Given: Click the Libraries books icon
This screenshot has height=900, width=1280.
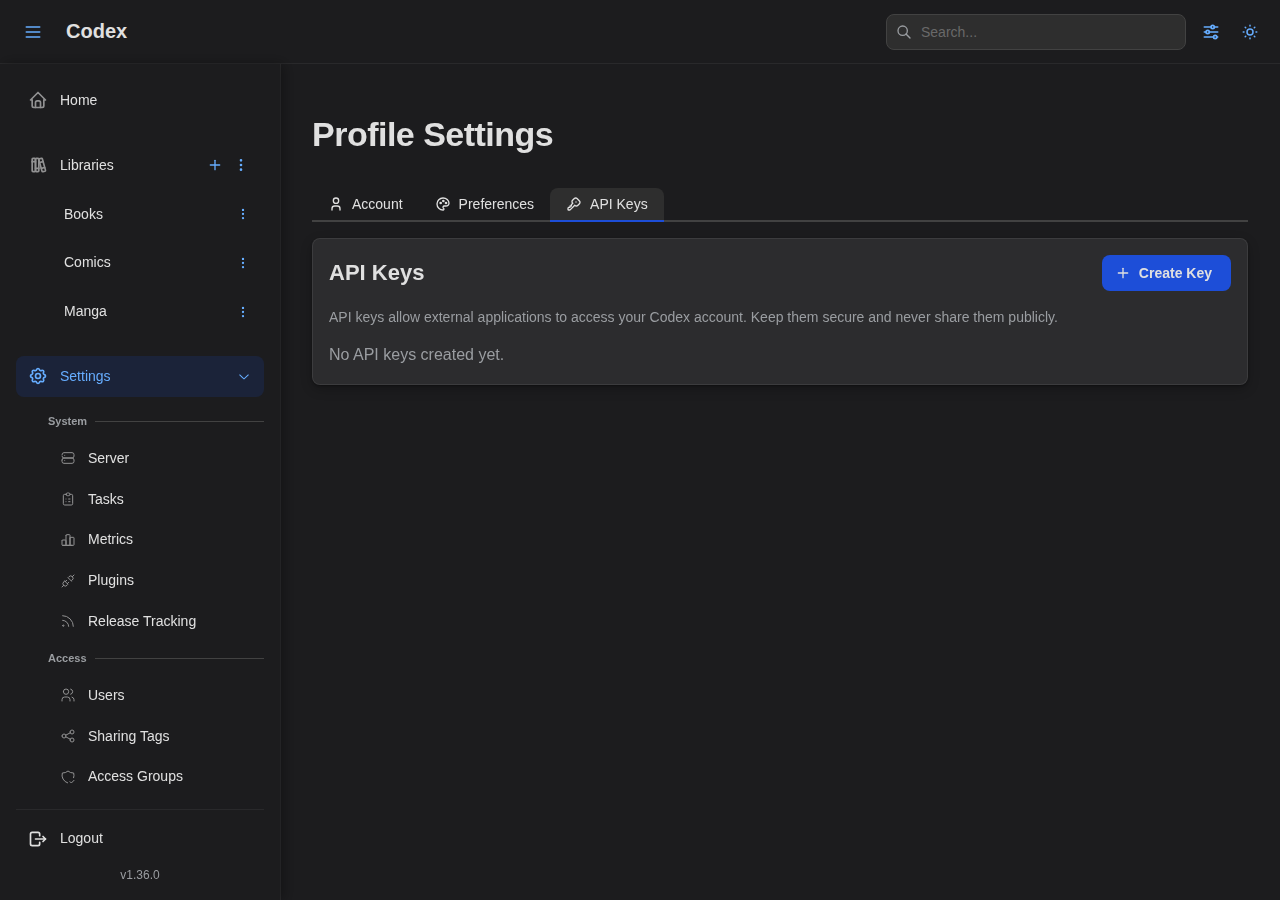Looking at the screenshot, I should 38,165.
